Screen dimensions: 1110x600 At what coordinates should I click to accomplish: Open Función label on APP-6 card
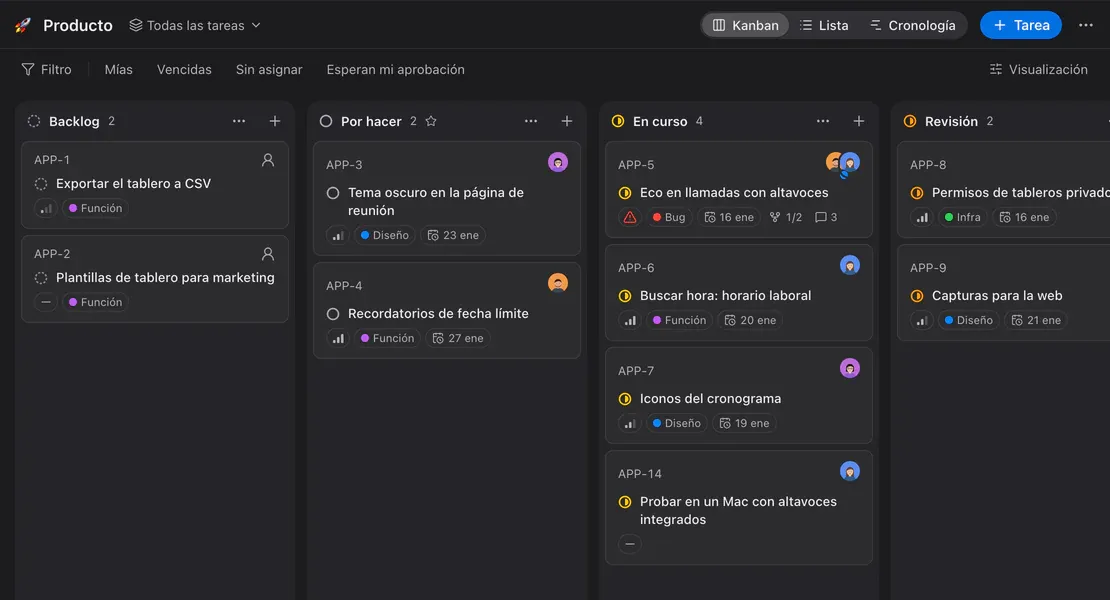click(x=679, y=321)
